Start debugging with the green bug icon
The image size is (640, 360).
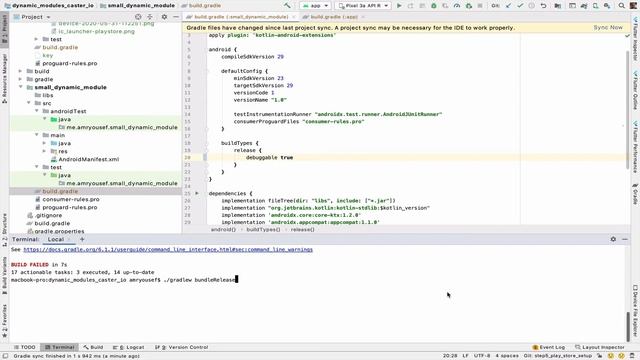434,6
